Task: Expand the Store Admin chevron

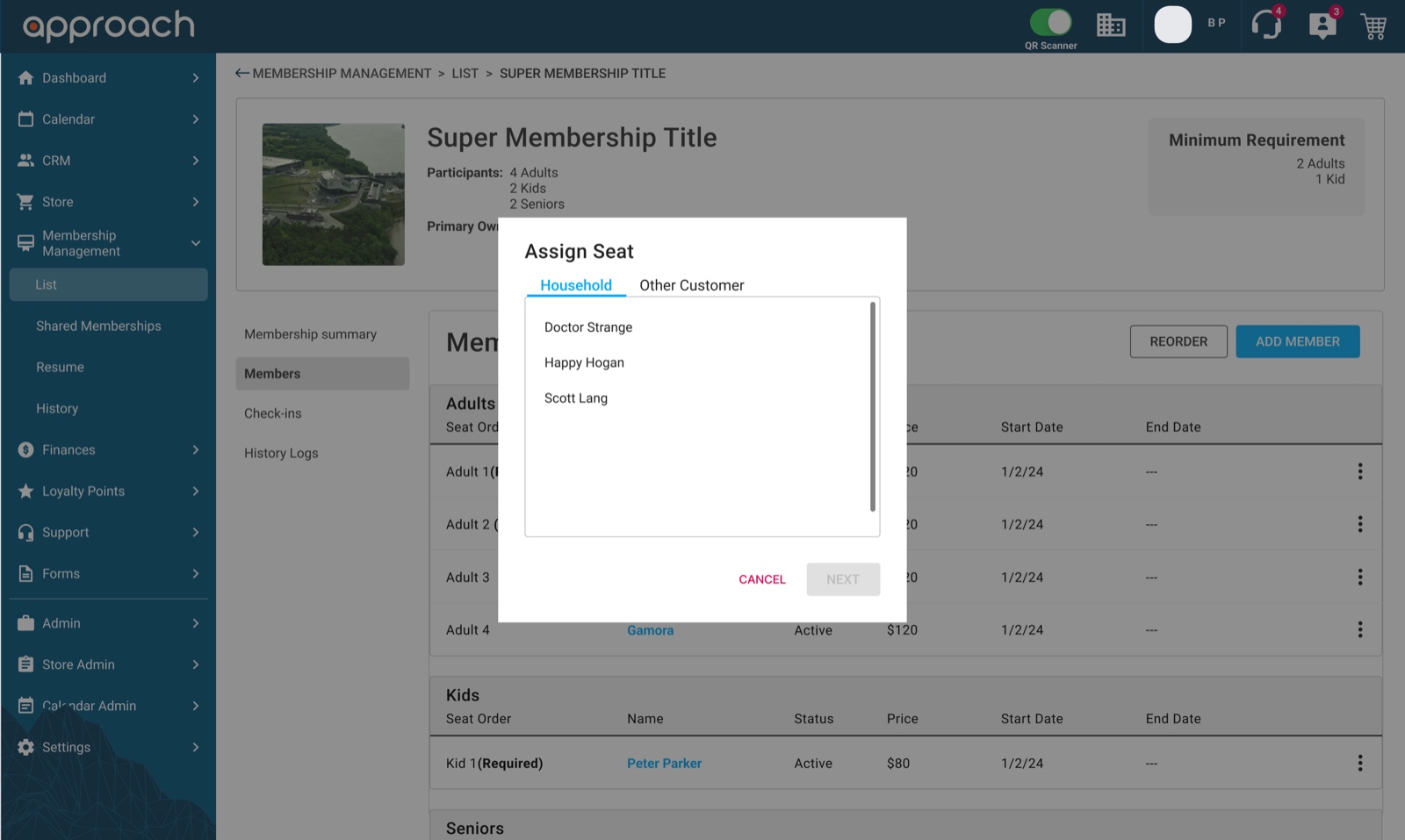Action: tap(196, 664)
